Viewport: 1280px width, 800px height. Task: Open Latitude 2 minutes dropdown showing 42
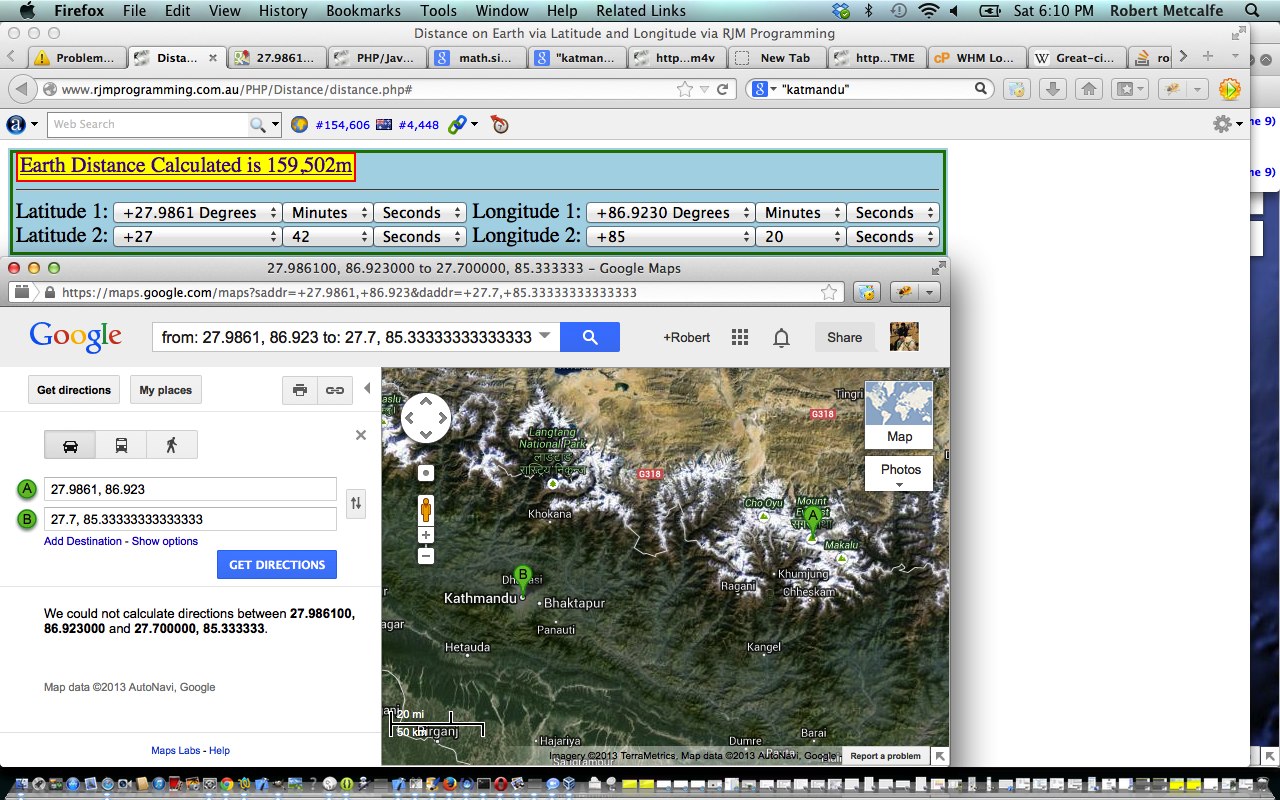(327, 237)
